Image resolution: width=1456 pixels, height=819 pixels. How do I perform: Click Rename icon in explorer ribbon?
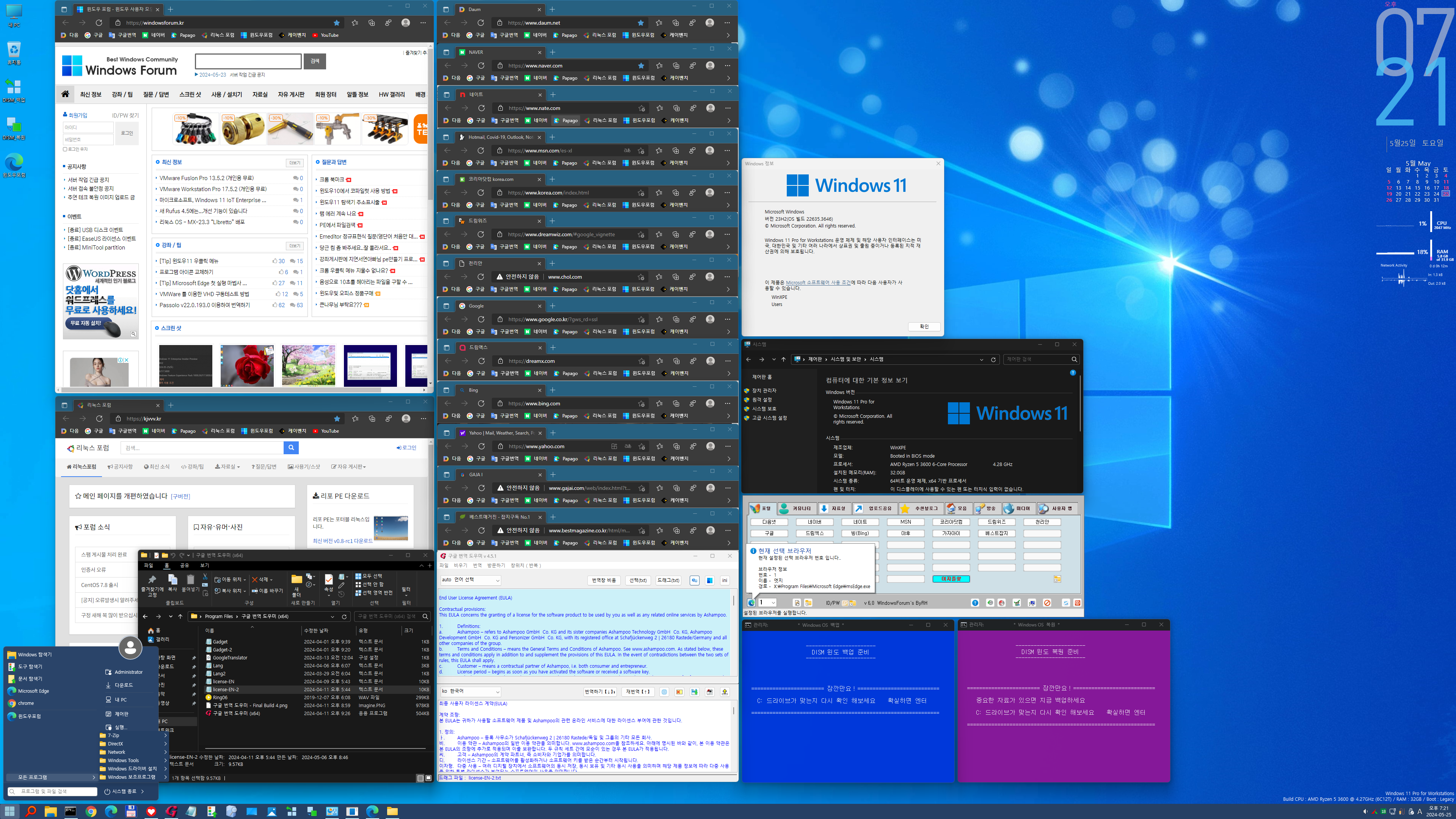click(x=267, y=591)
